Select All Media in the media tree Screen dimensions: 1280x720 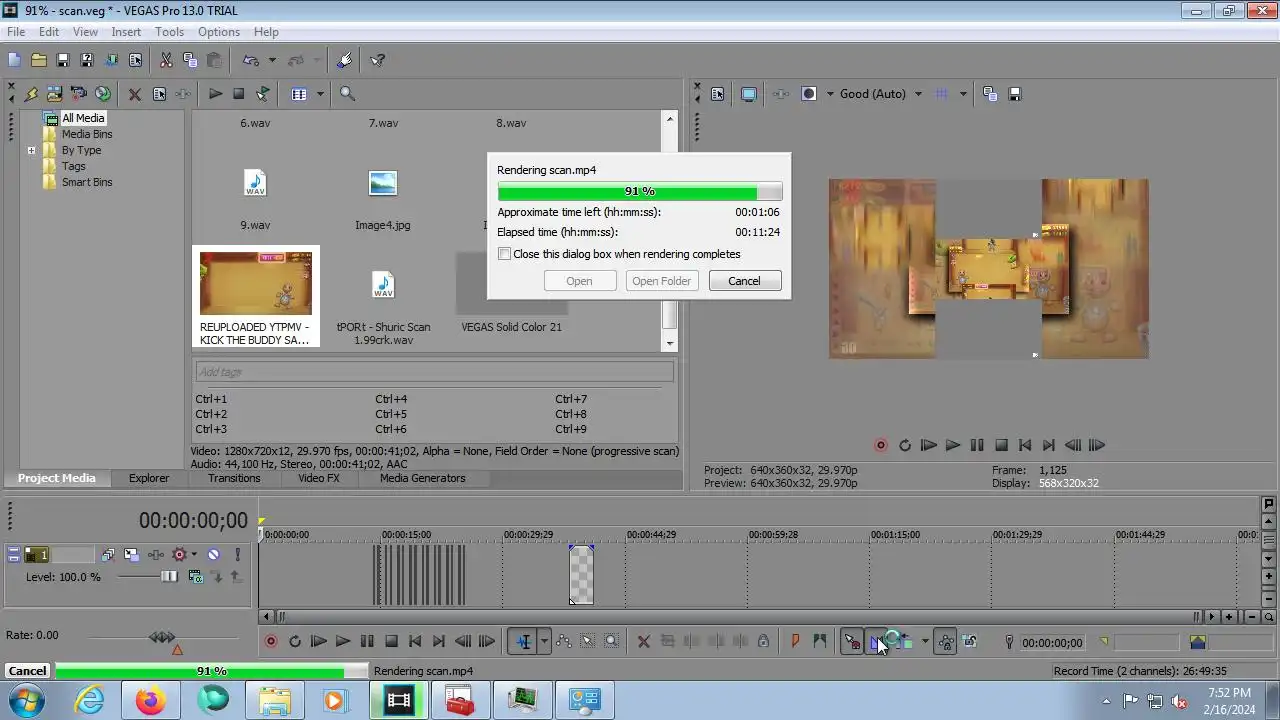tap(83, 118)
